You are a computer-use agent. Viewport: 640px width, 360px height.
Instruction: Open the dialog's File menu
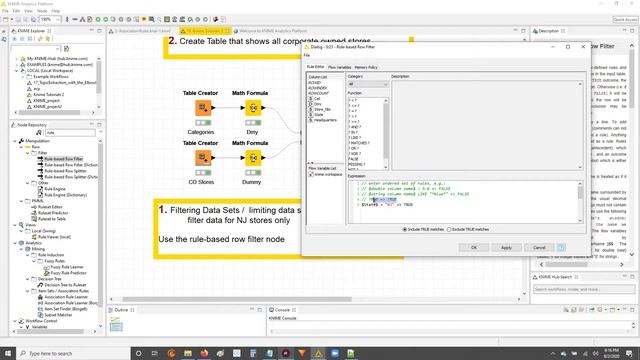pyautogui.click(x=307, y=55)
